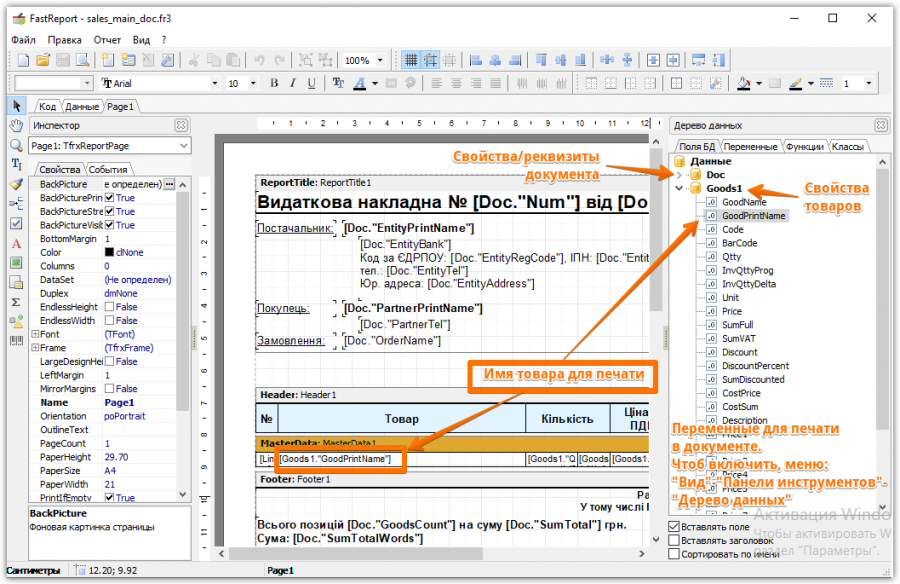Viewport: 900px width, 584px height.
Task: Open the Функции tab in data tree
Action: [805, 146]
